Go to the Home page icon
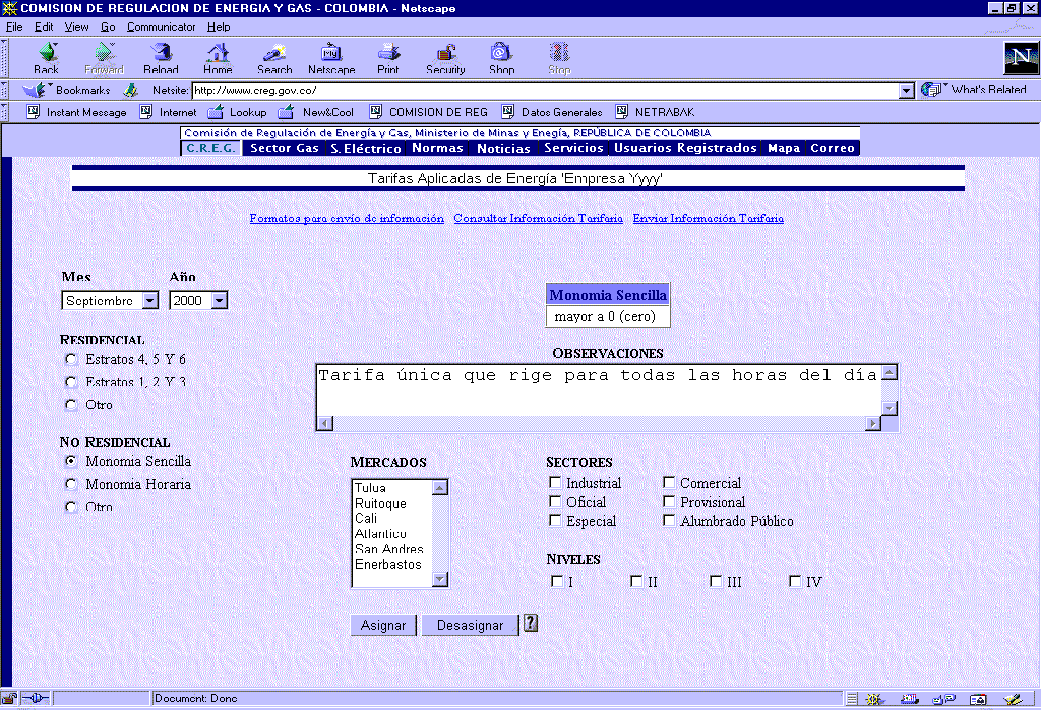Screen dimensions: 1041x710 [x=217, y=56]
